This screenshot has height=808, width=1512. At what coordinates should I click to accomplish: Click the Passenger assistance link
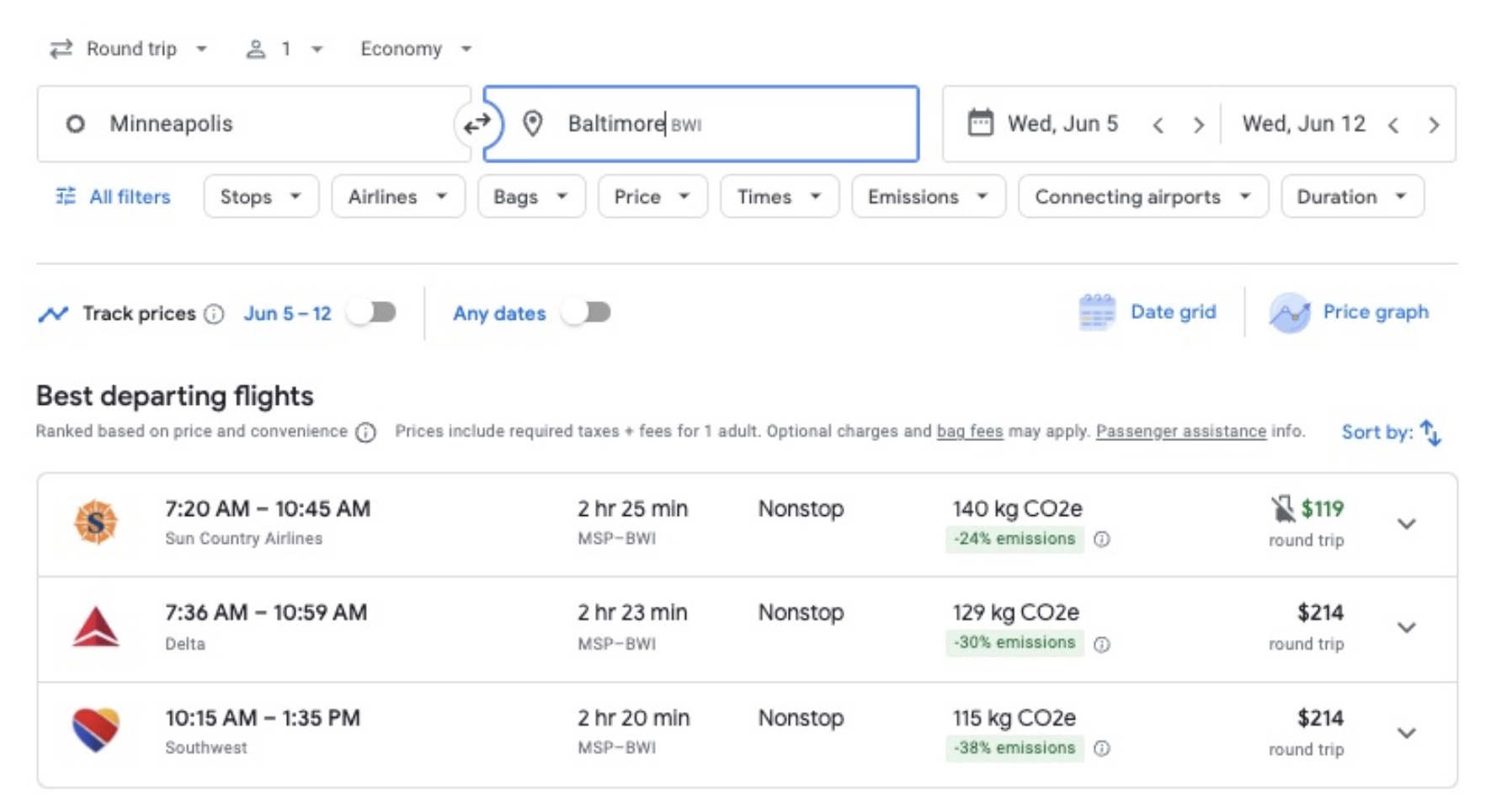point(1180,431)
